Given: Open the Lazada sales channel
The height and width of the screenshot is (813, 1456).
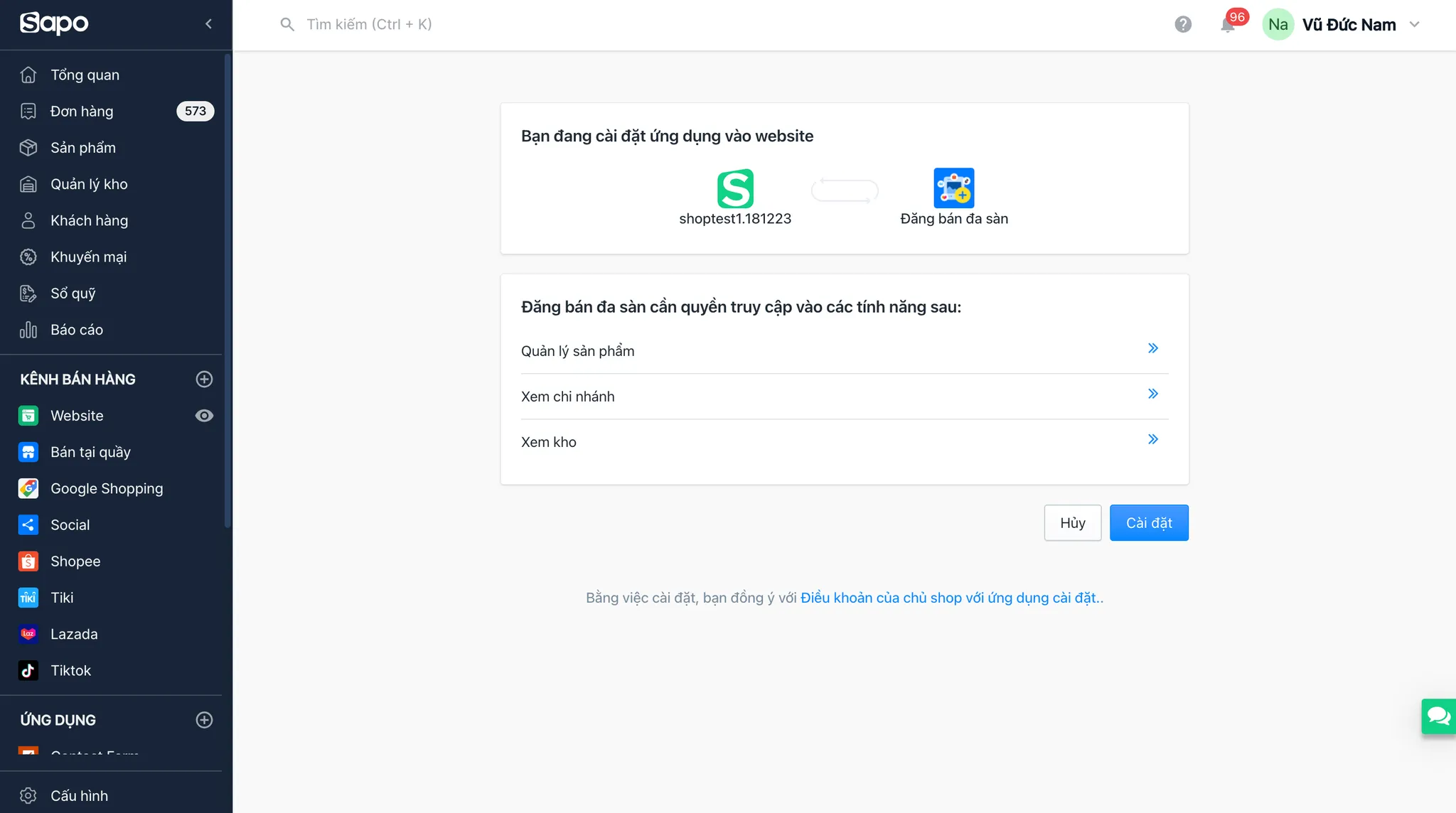Looking at the screenshot, I should (74, 634).
